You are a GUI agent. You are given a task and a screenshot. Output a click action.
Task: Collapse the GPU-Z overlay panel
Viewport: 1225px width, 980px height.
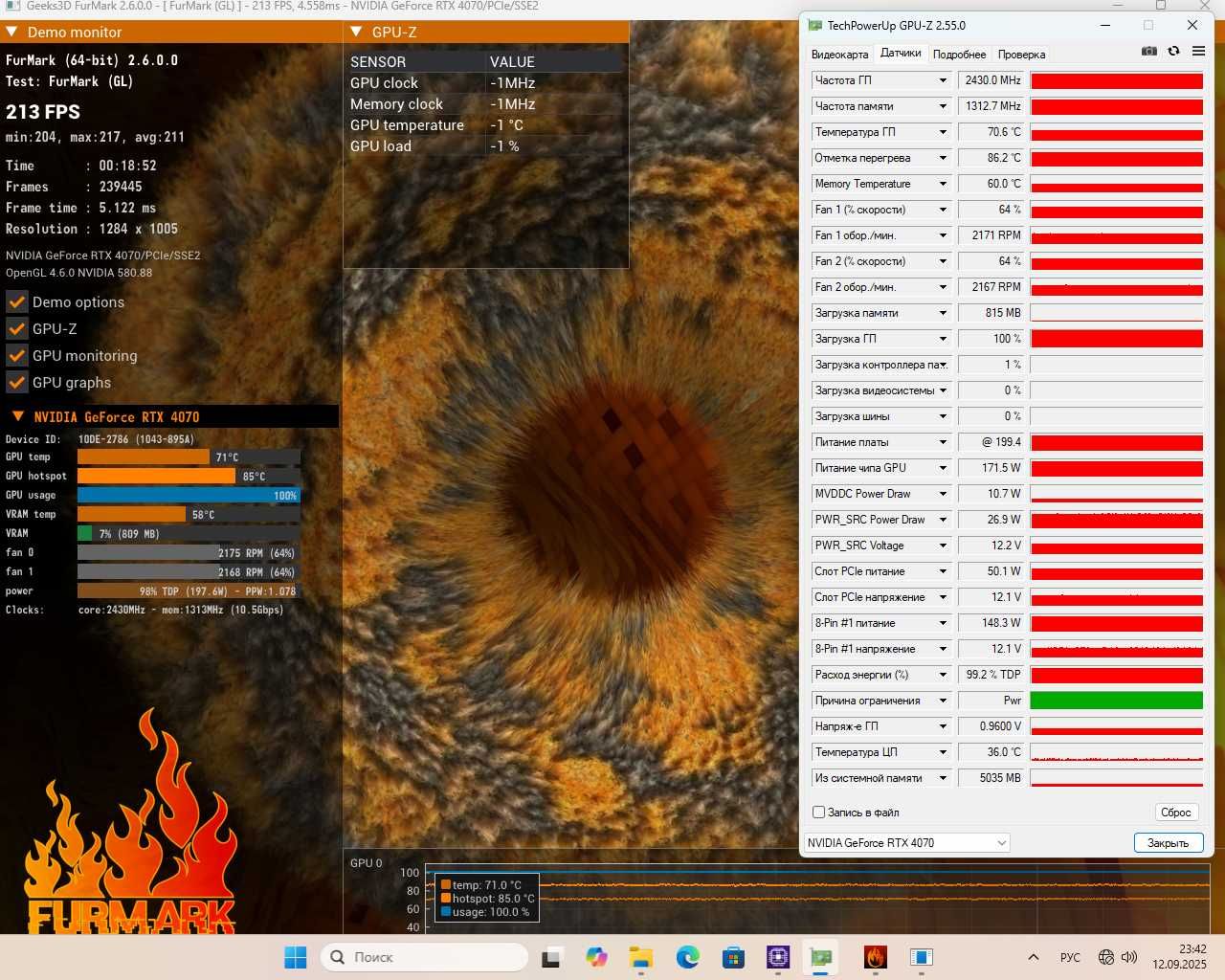pos(356,32)
